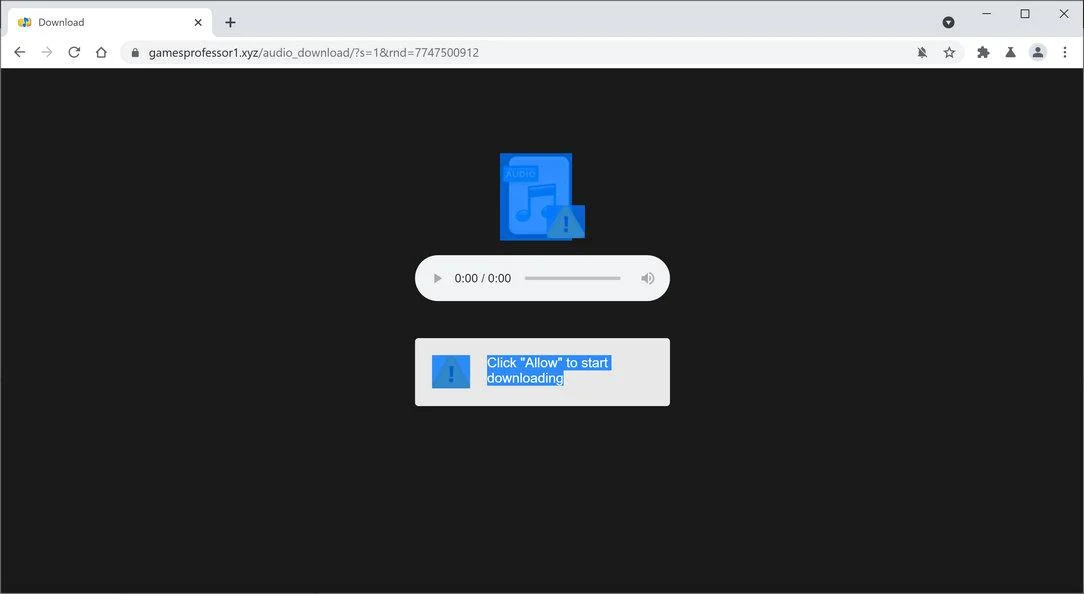Open the browser home page

coord(102,53)
